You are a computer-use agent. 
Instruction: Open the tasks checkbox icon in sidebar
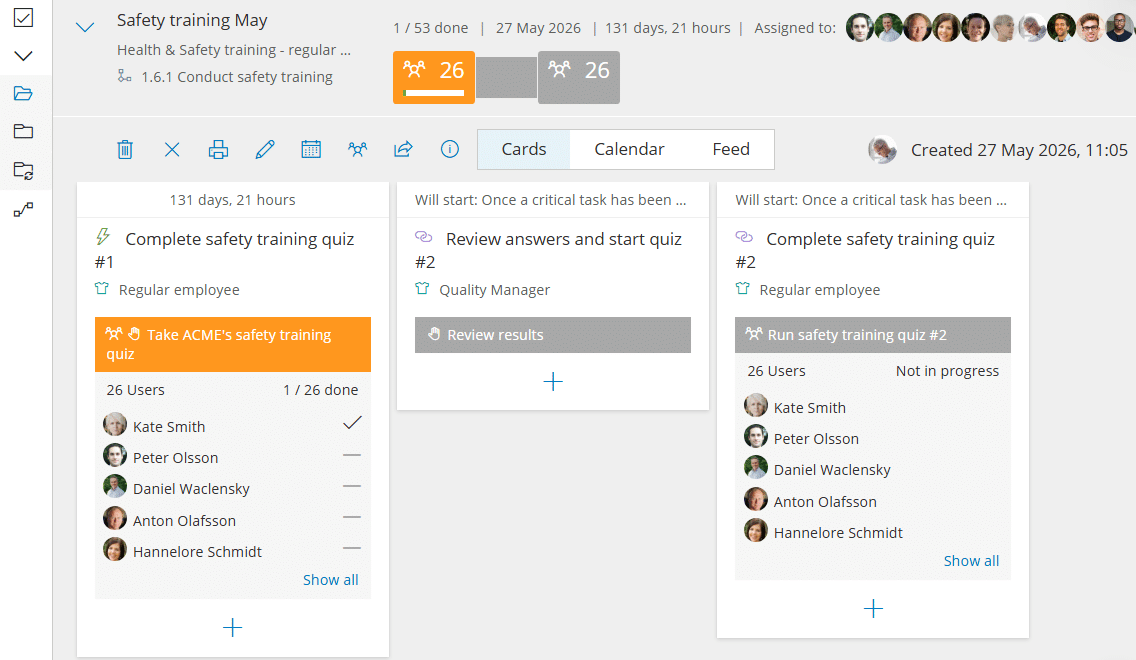click(23, 17)
